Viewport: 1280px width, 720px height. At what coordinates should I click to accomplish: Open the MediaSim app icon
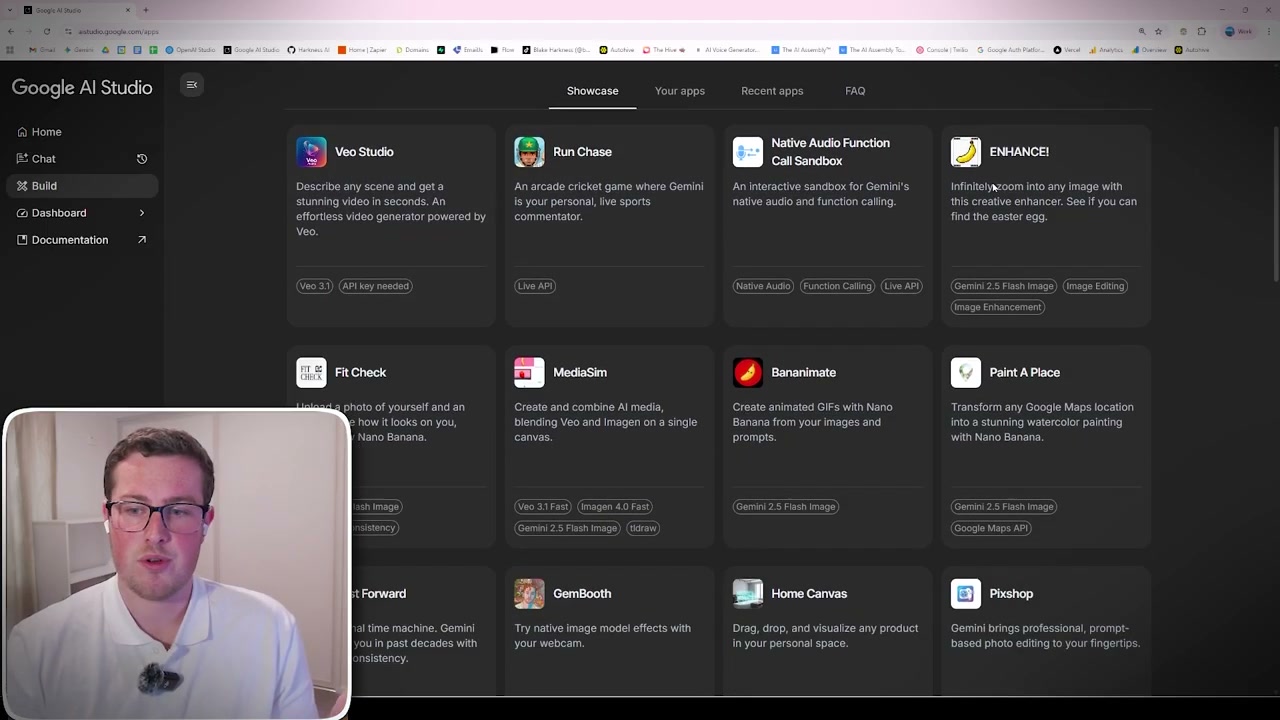[x=529, y=372]
